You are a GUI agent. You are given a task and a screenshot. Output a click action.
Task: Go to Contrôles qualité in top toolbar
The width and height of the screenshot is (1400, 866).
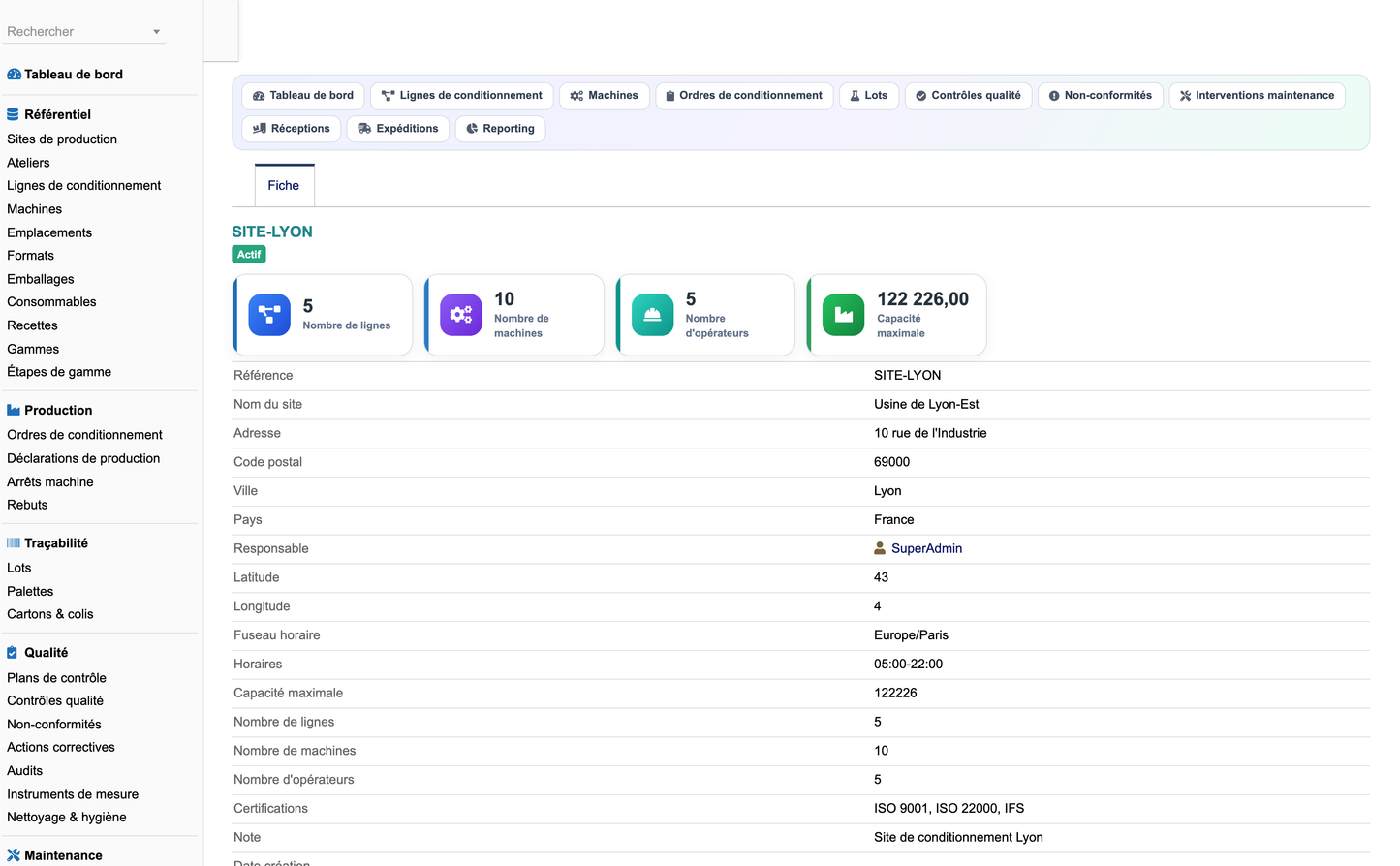[968, 96]
